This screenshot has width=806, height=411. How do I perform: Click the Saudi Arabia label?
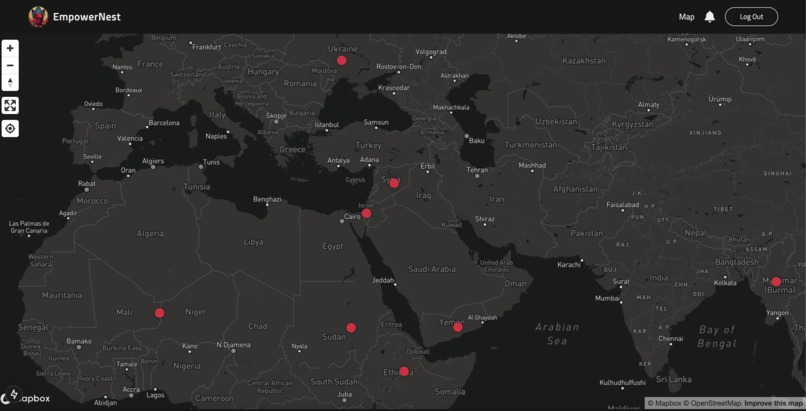coord(432,269)
